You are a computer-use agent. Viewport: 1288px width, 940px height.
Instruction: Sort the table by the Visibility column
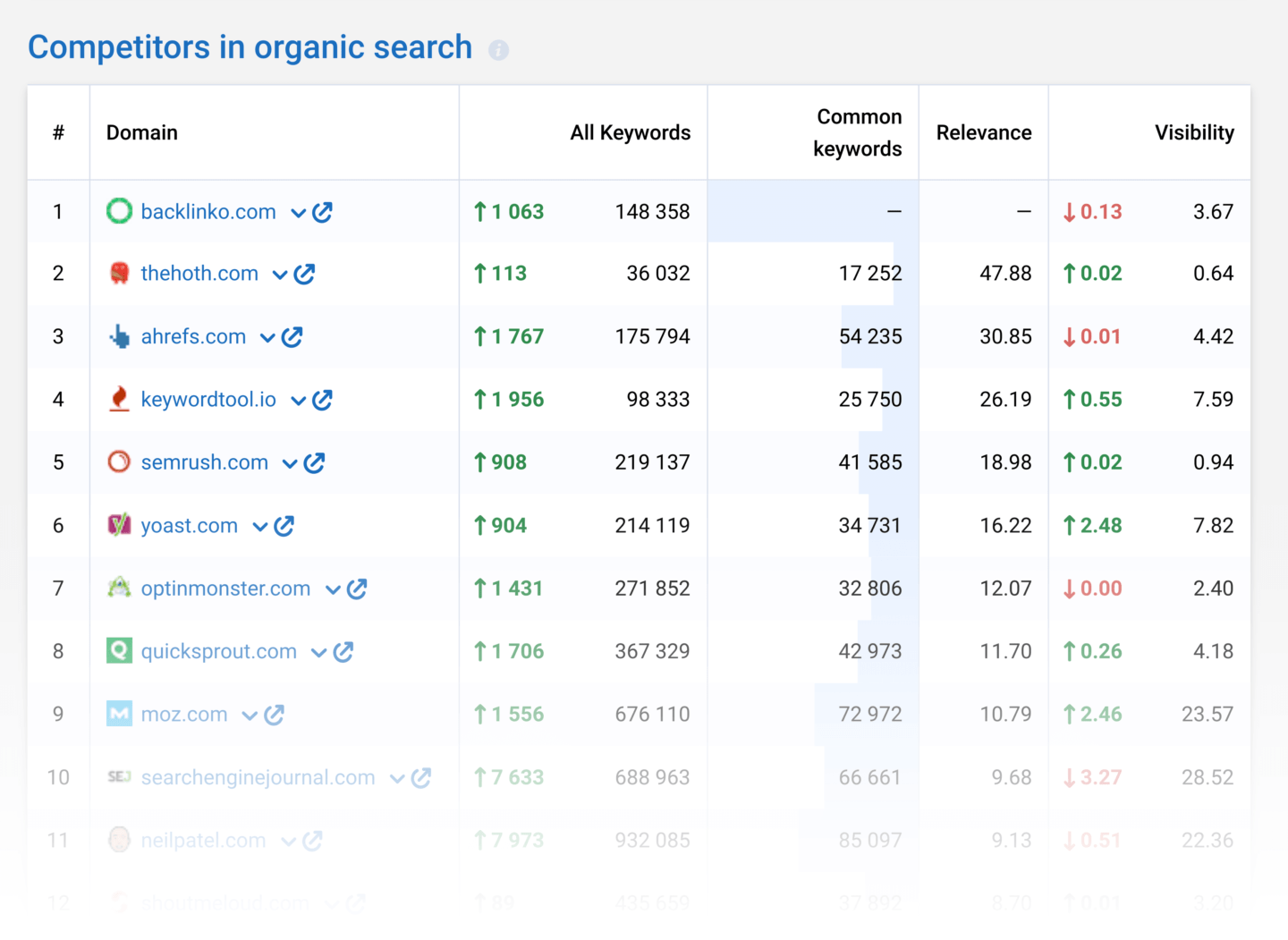click(1194, 132)
